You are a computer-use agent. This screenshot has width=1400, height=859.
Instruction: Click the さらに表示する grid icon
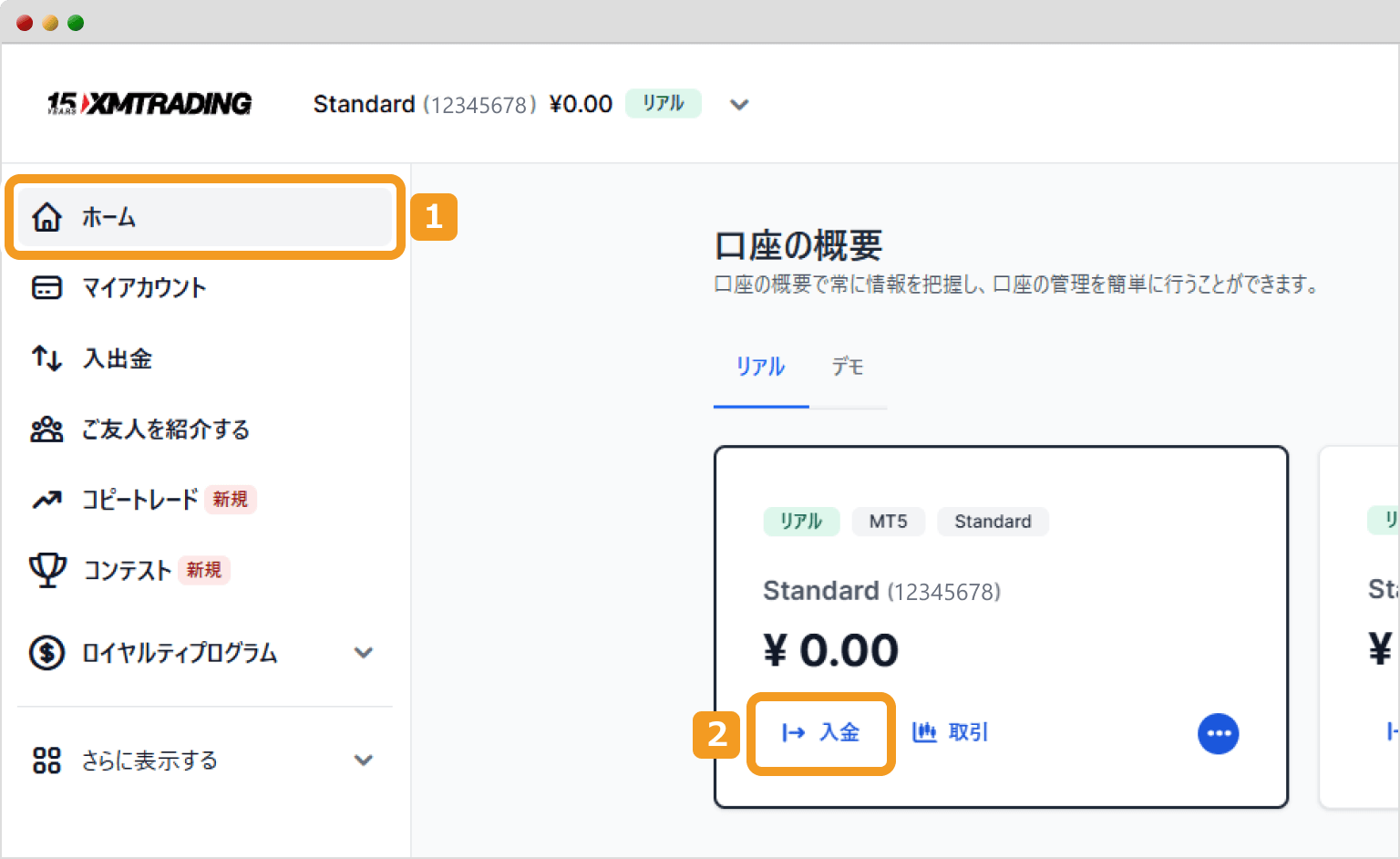(x=46, y=760)
